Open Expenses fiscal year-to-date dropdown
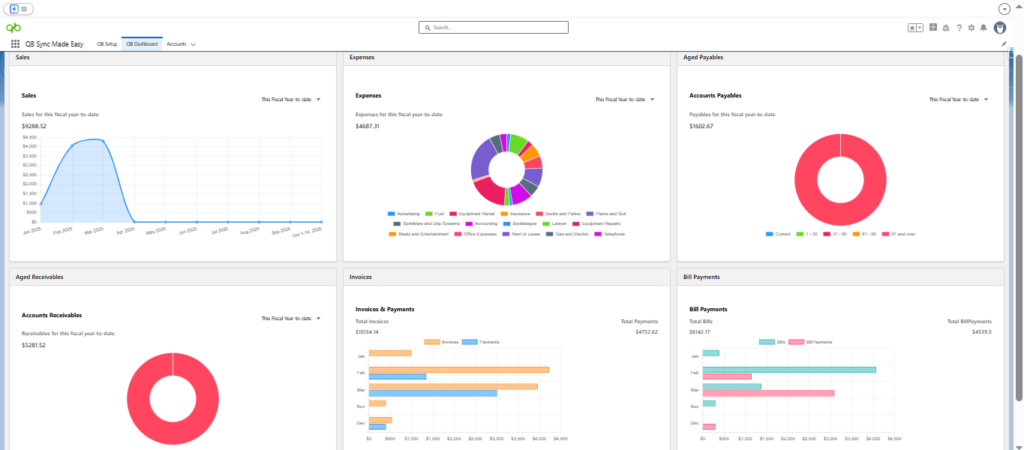The width and height of the screenshot is (1024, 450). 624,100
